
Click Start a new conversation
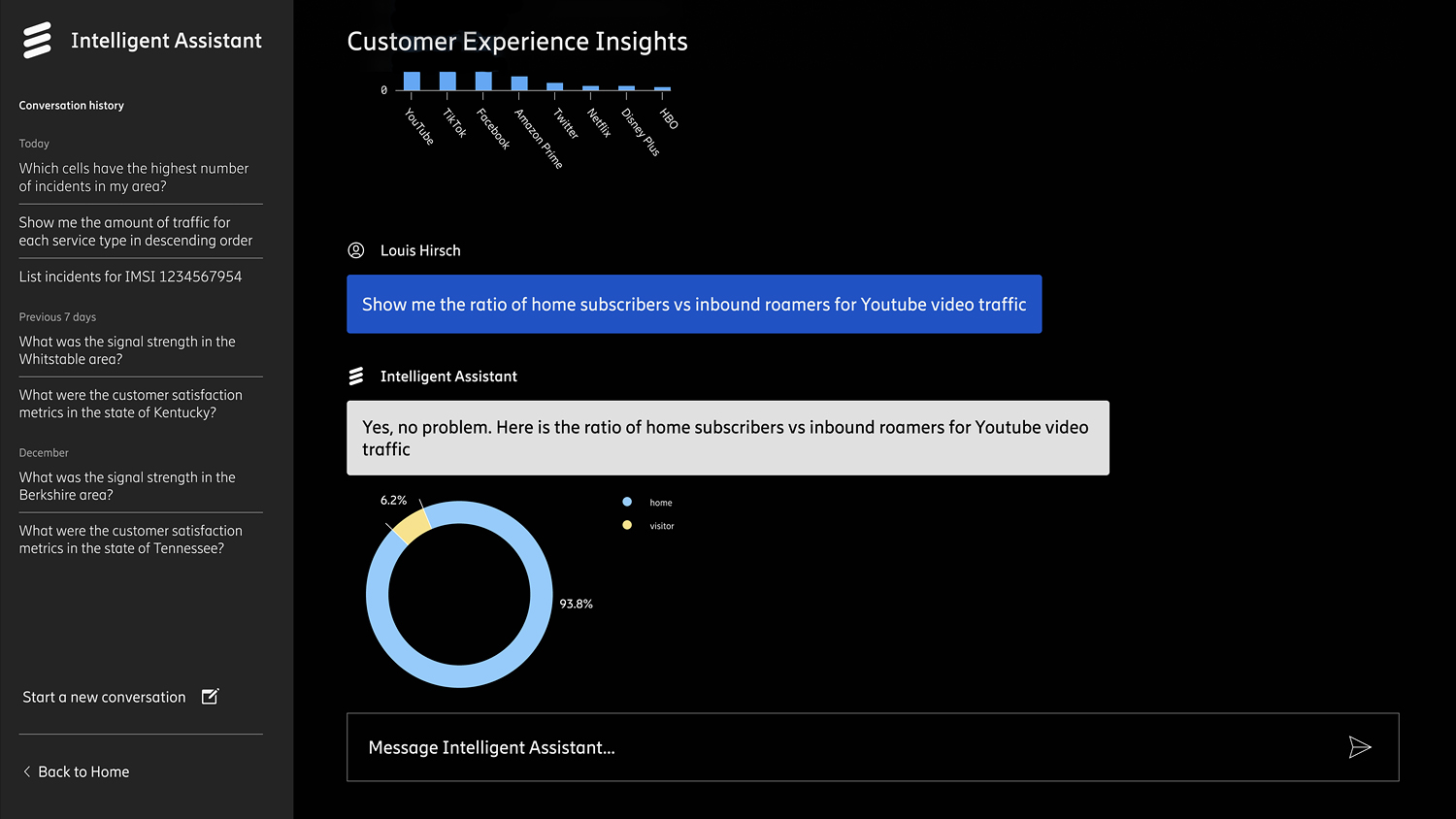(104, 696)
